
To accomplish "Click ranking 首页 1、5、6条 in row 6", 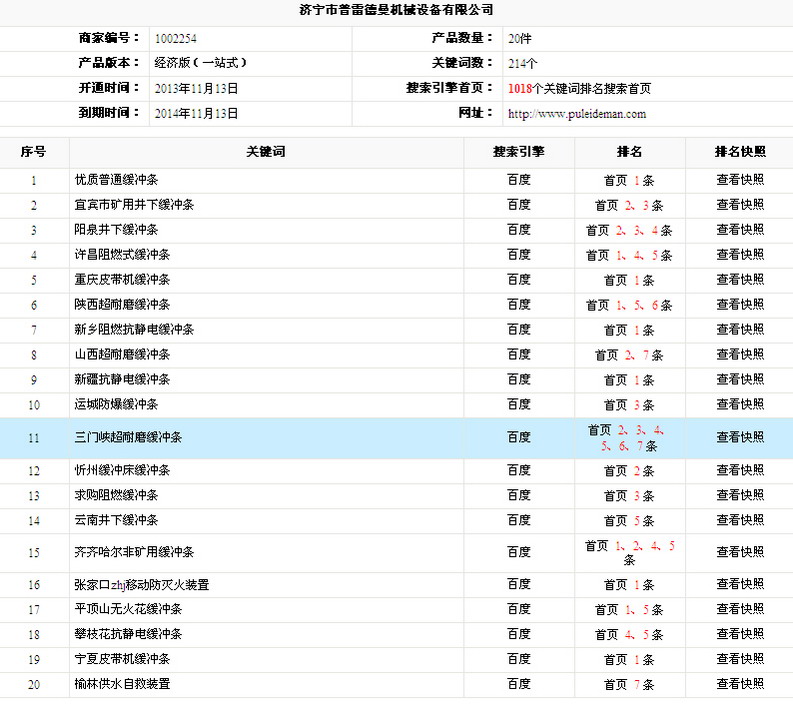I will click(x=629, y=305).
